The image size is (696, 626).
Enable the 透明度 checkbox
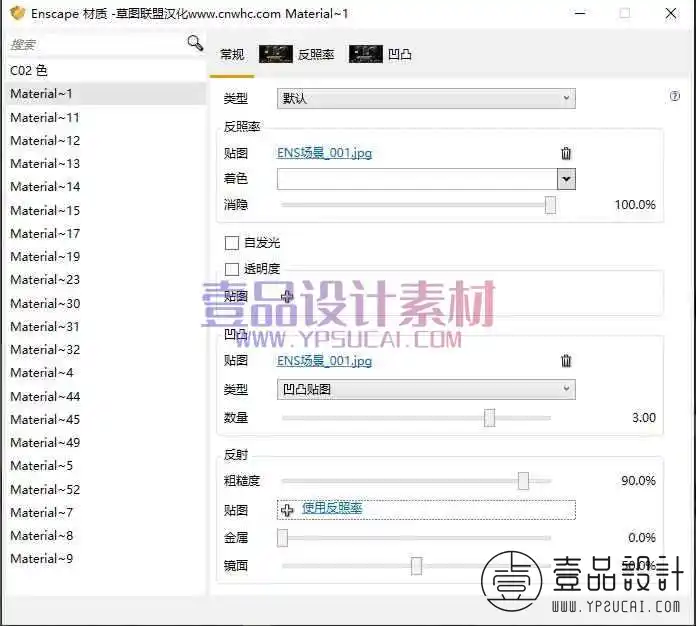point(232,269)
